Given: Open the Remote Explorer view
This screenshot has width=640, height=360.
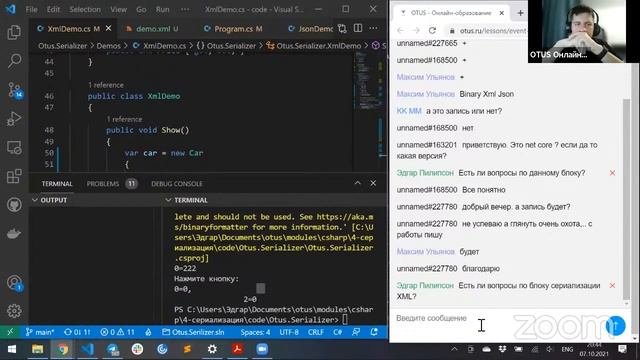Looking at the screenshot, I should [14, 148].
